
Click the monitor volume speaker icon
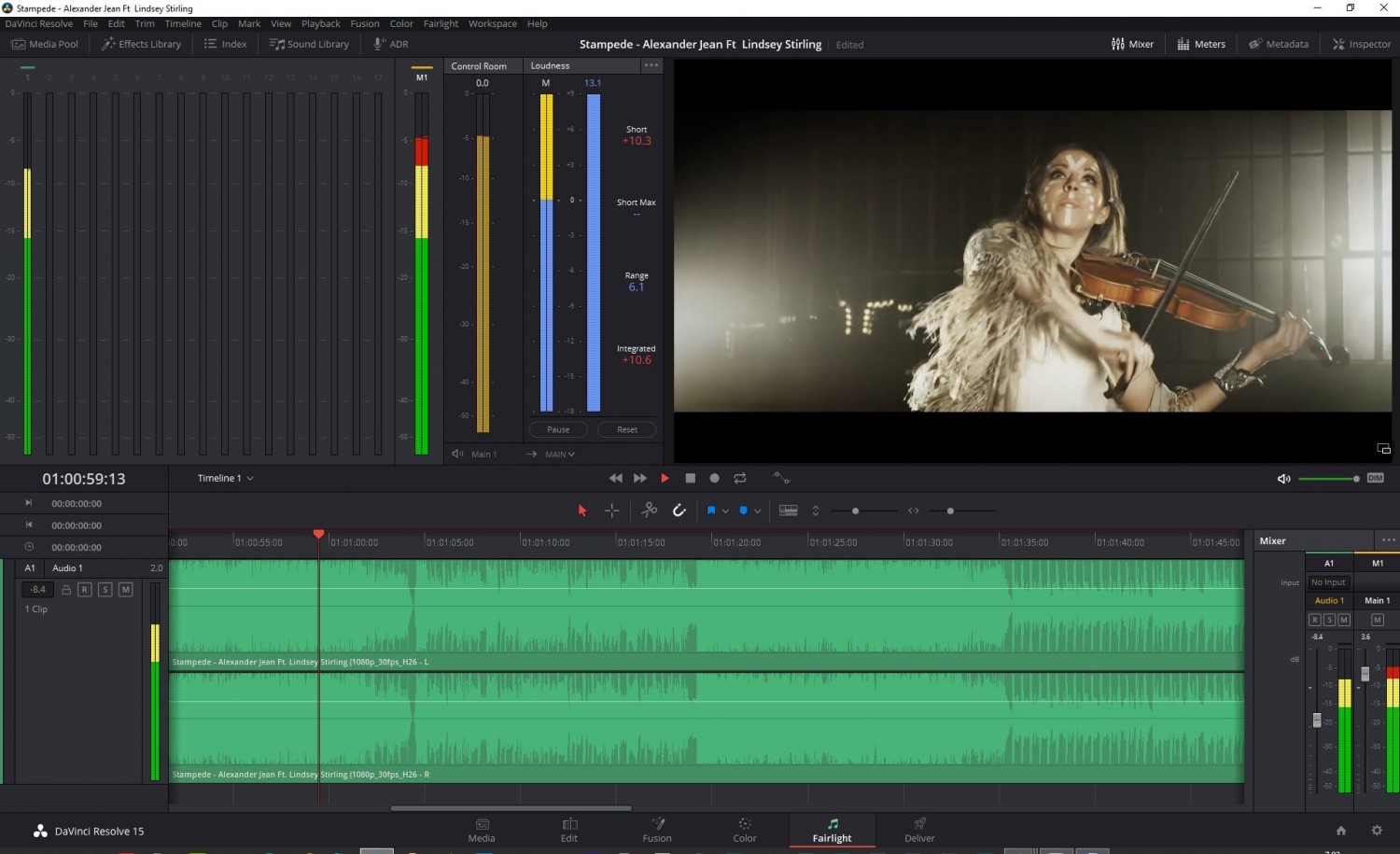[1284, 479]
